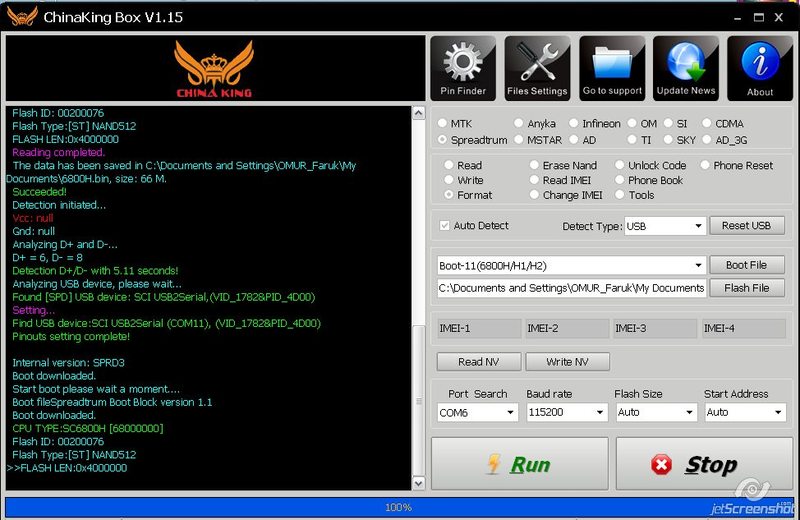Open Files Settings
The height and width of the screenshot is (520, 800).
click(537, 68)
